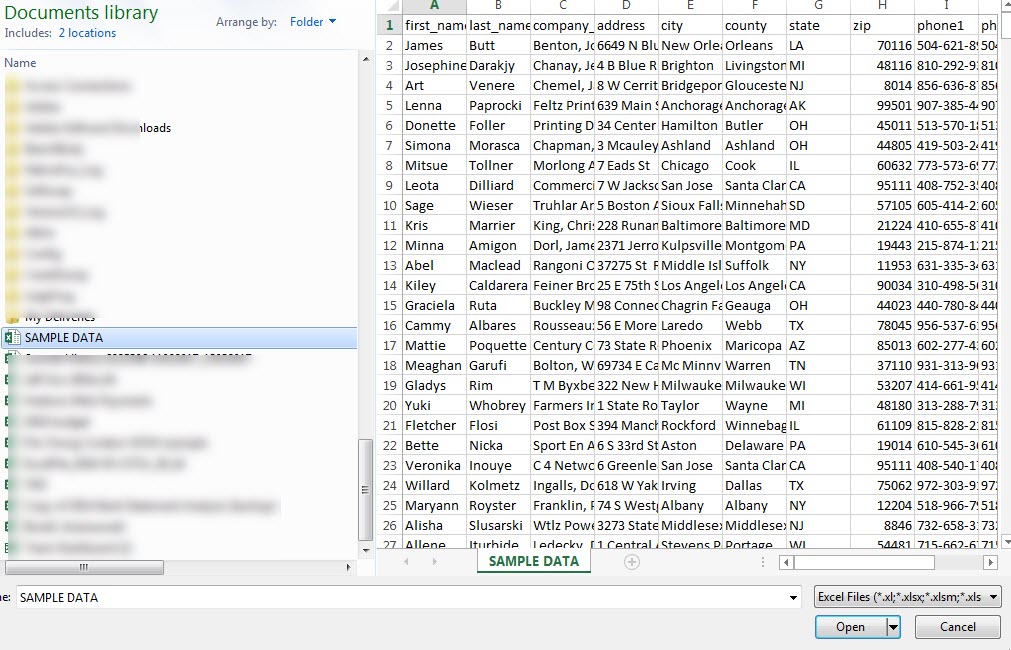Click the cell containing Whobrey
Screen dimensions: 1011x650
tap(498, 406)
